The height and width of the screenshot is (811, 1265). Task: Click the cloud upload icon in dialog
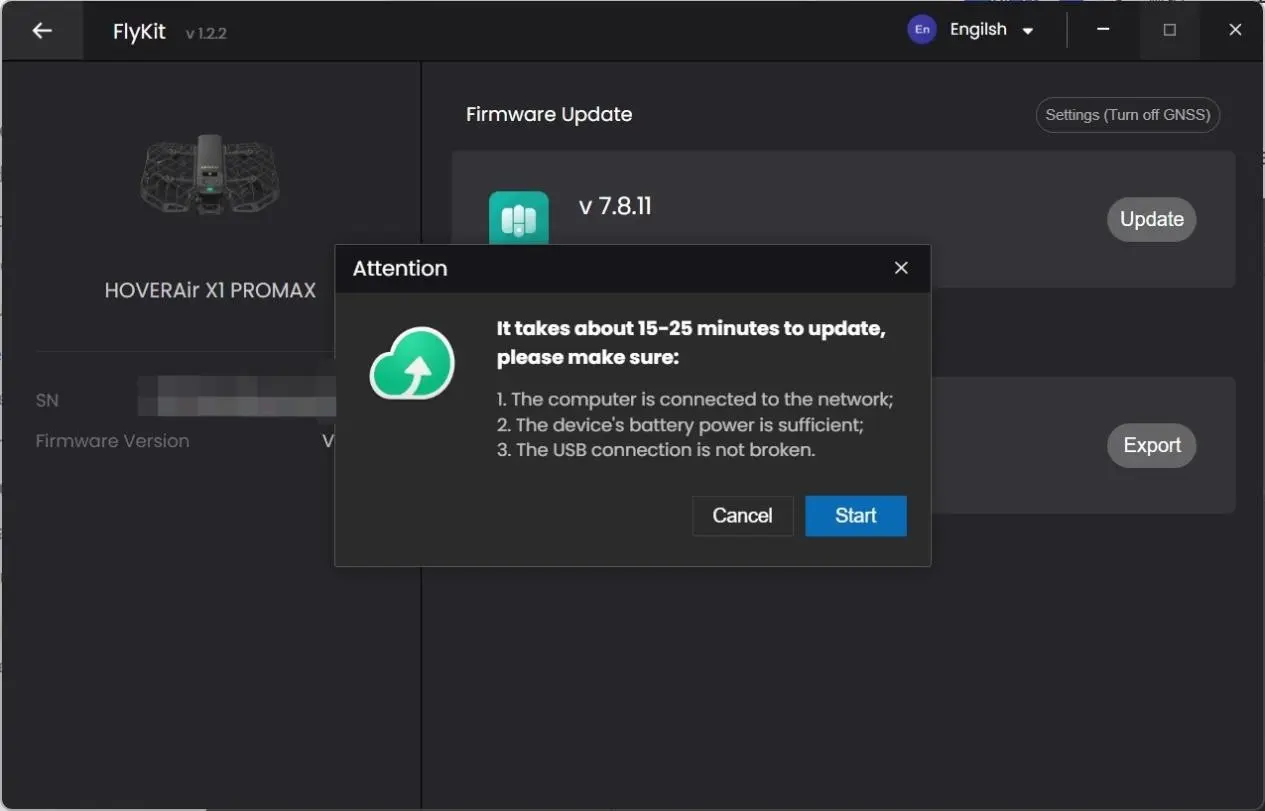(412, 363)
